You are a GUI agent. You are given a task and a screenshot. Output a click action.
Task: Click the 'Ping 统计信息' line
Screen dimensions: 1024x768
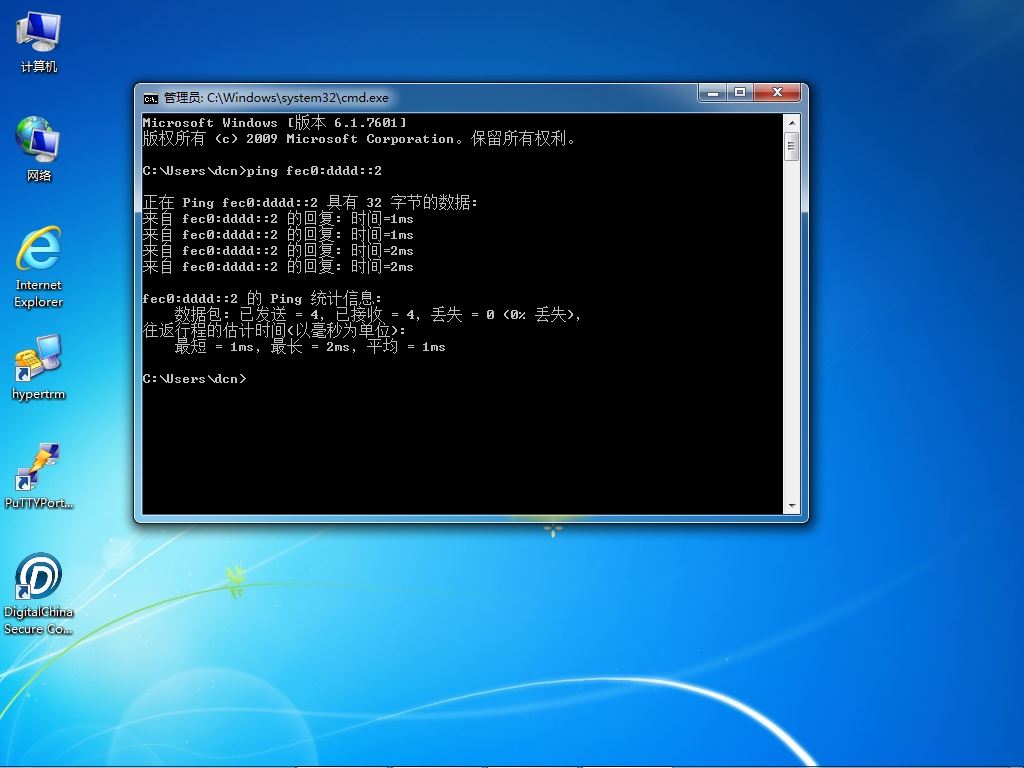pos(262,298)
